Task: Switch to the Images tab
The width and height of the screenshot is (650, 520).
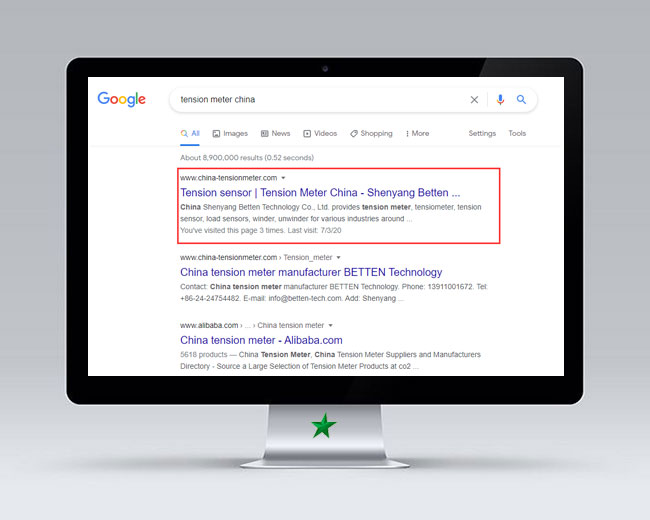Action: (230, 133)
